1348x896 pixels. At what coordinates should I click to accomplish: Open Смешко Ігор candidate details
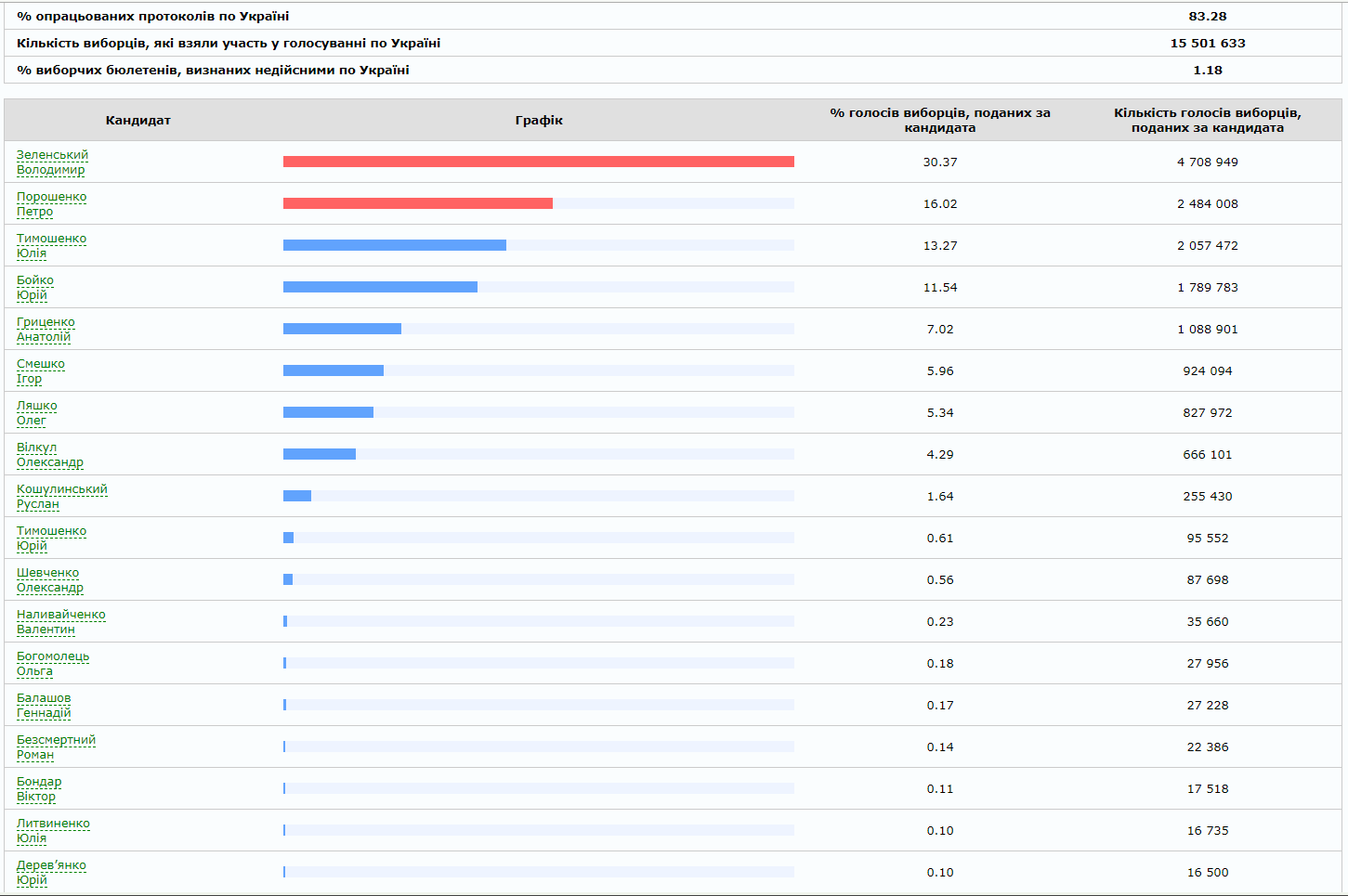coord(41,364)
